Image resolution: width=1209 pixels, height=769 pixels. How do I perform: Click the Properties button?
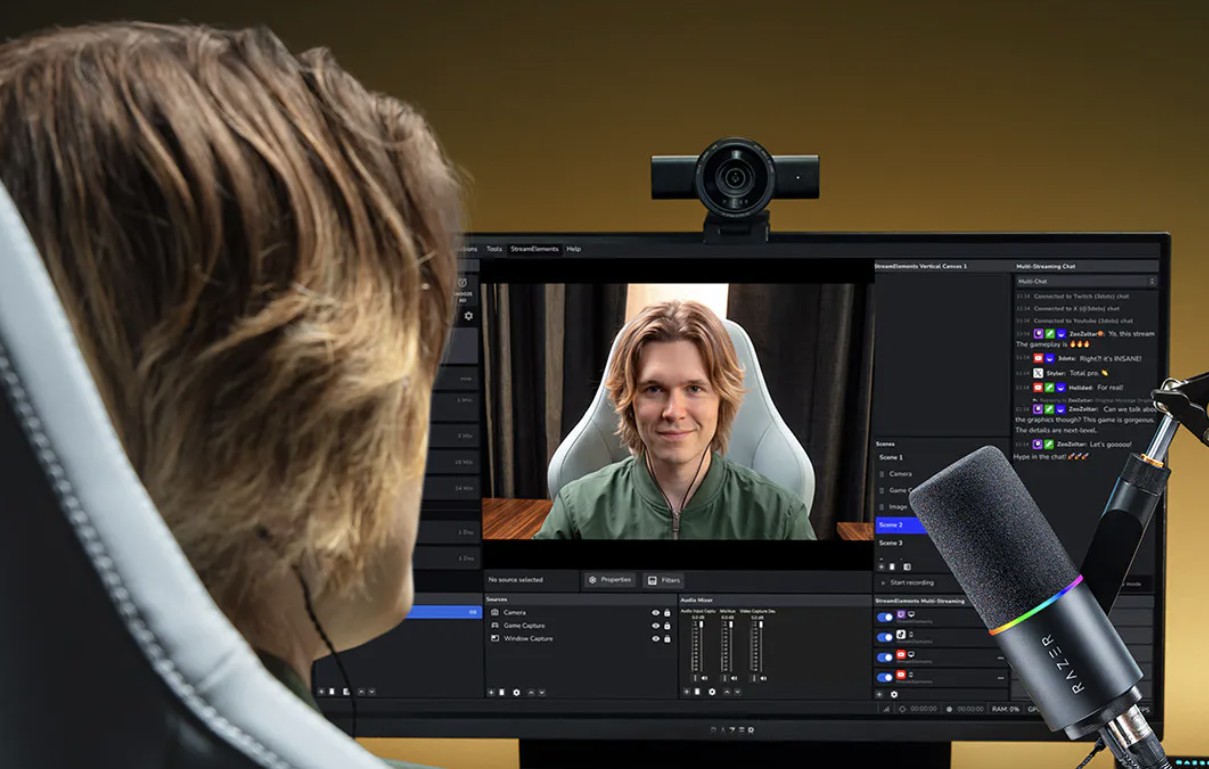(x=609, y=580)
